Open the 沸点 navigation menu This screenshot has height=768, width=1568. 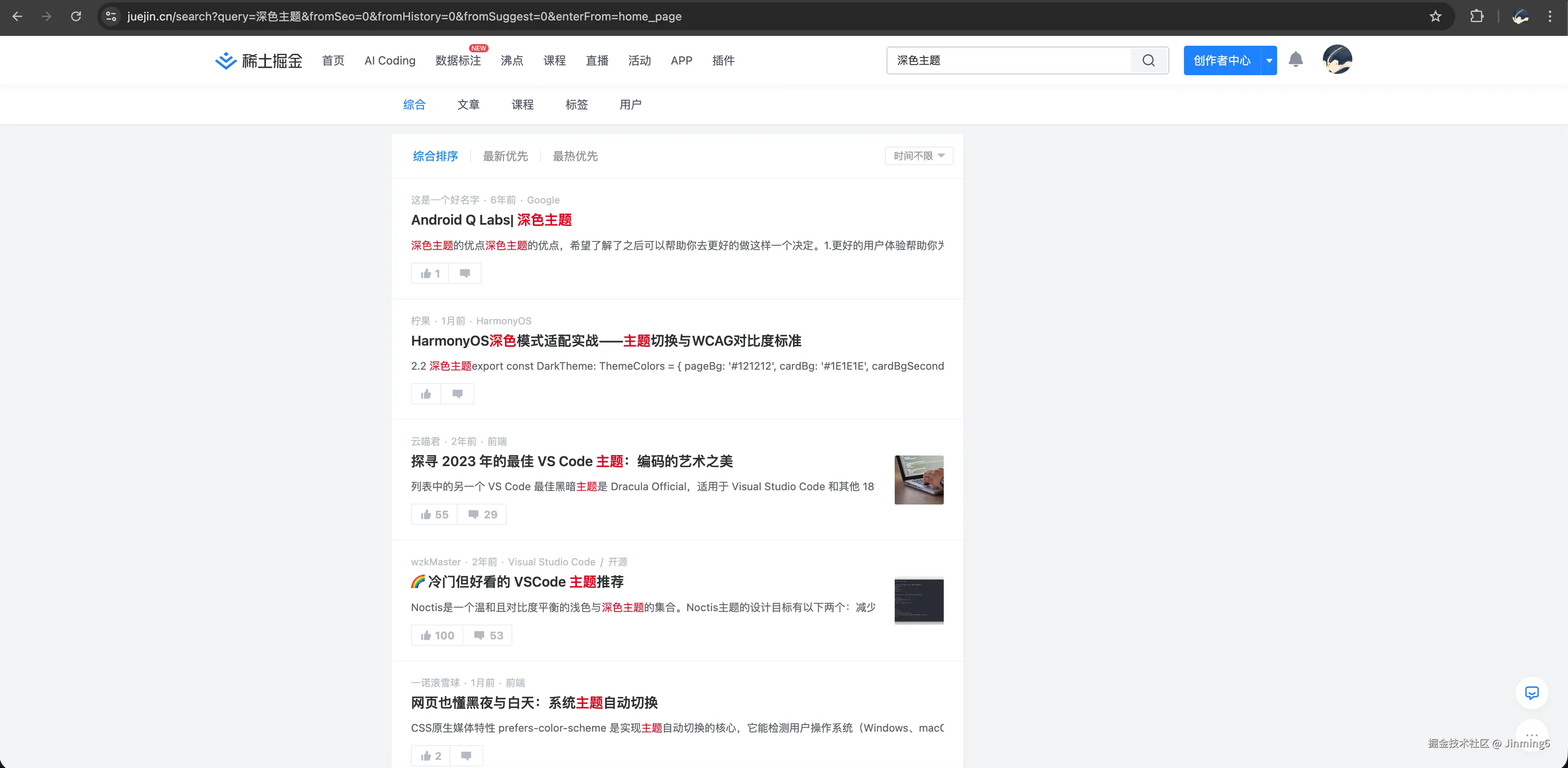tap(511, 61)
